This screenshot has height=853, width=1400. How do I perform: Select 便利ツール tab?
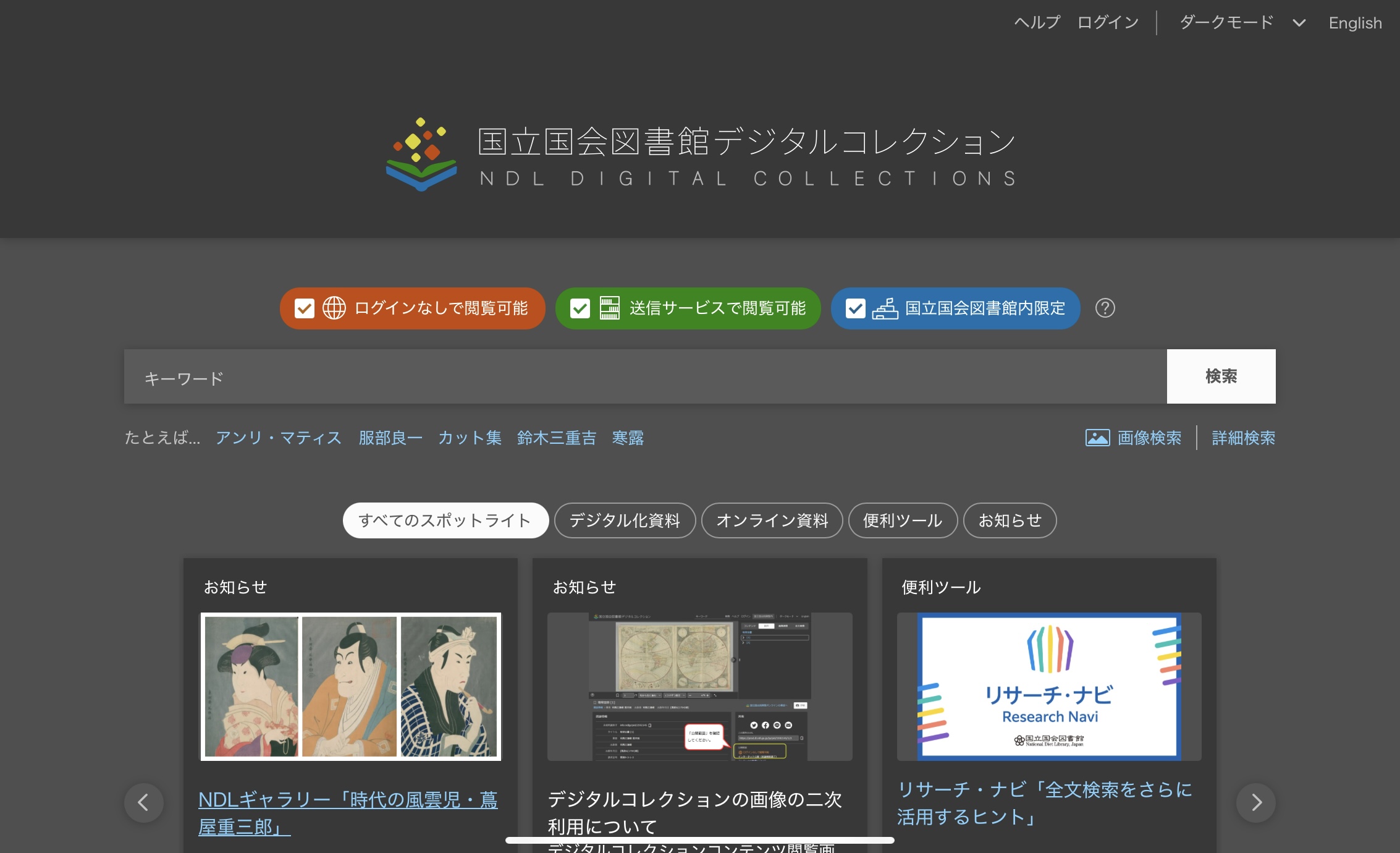(x=903, y=520)
